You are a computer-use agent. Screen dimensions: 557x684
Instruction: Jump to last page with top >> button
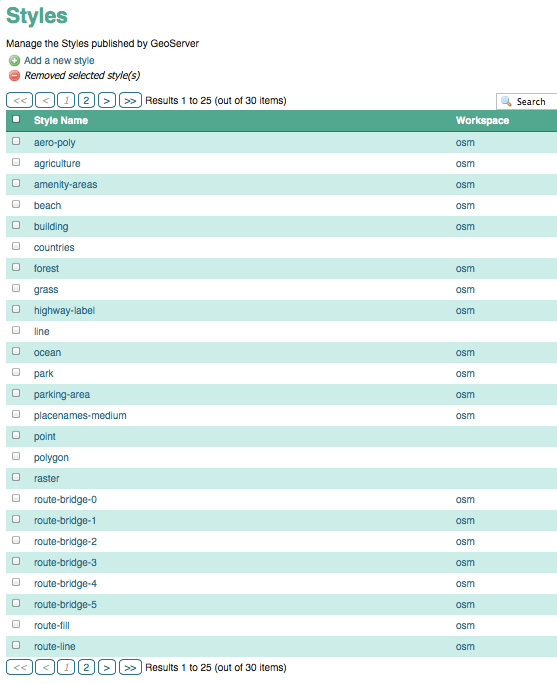(x=130, y=100)
